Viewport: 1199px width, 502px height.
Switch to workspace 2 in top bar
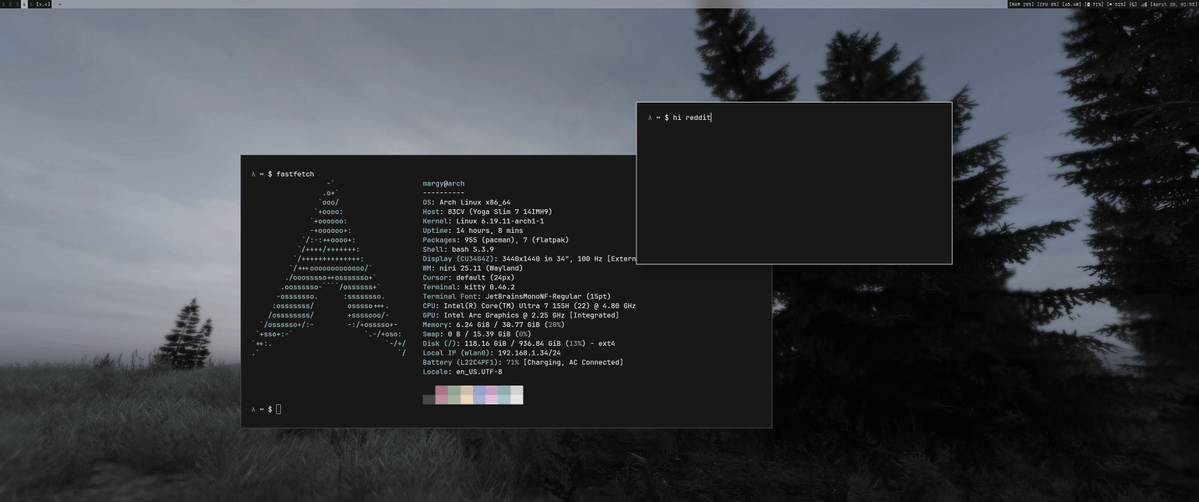pos(11,4)
